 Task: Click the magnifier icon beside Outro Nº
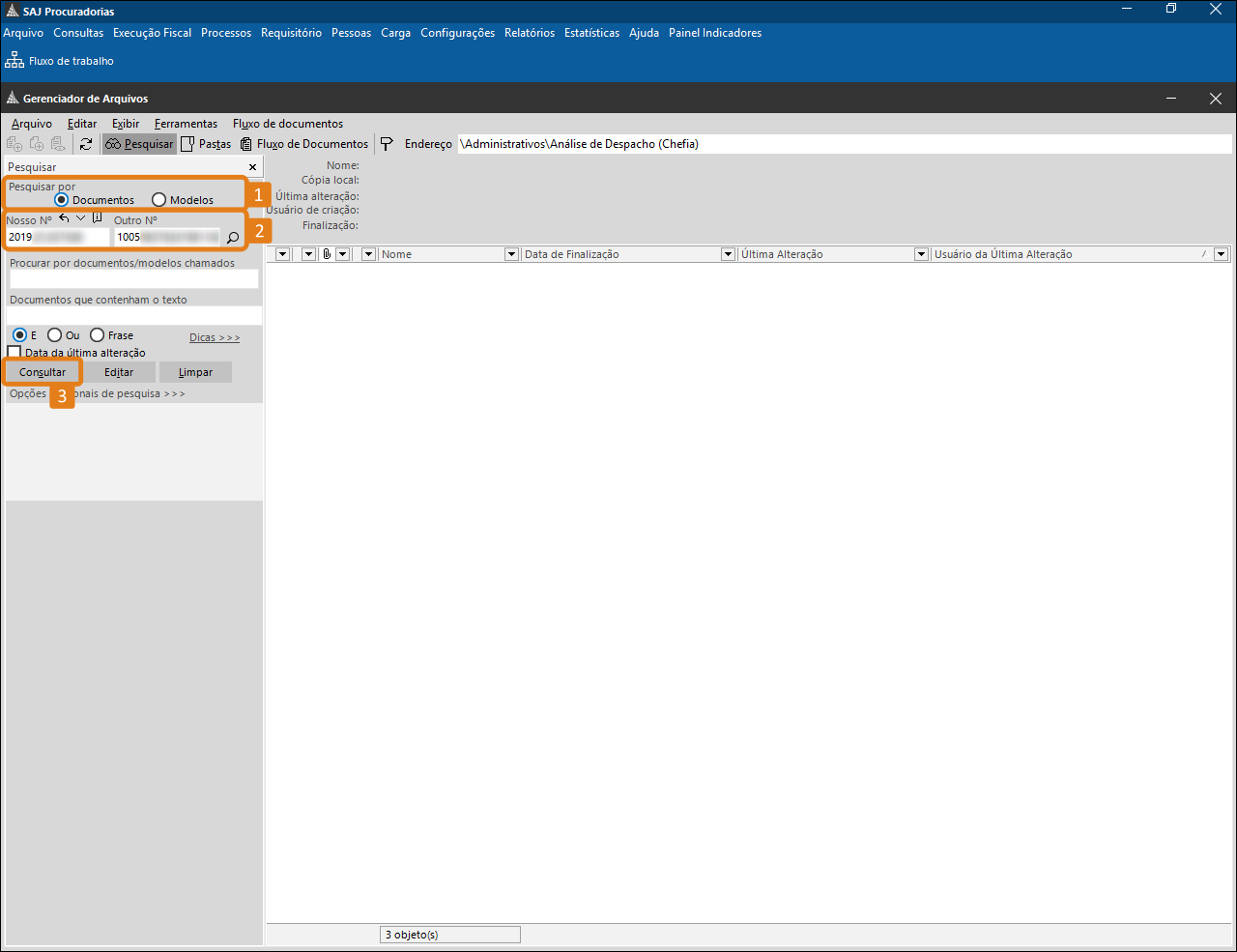pos(233,238)
